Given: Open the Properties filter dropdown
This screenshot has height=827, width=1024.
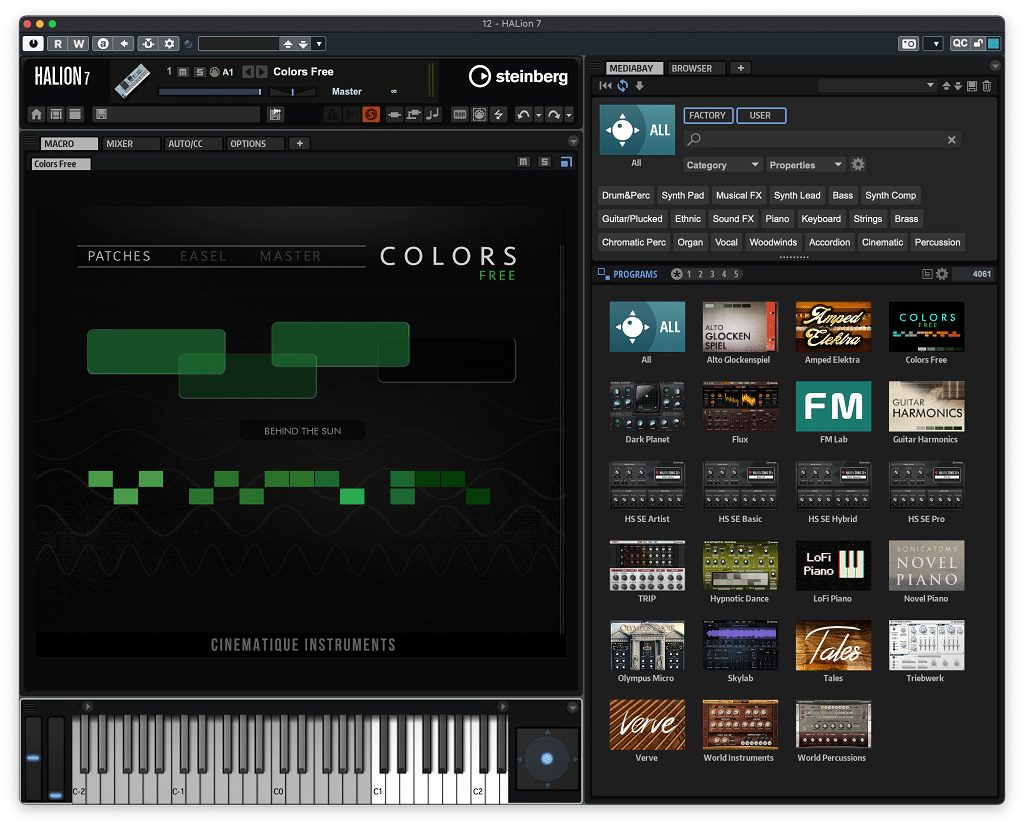Looking at the screenshot, I should [x=805, y=165].
